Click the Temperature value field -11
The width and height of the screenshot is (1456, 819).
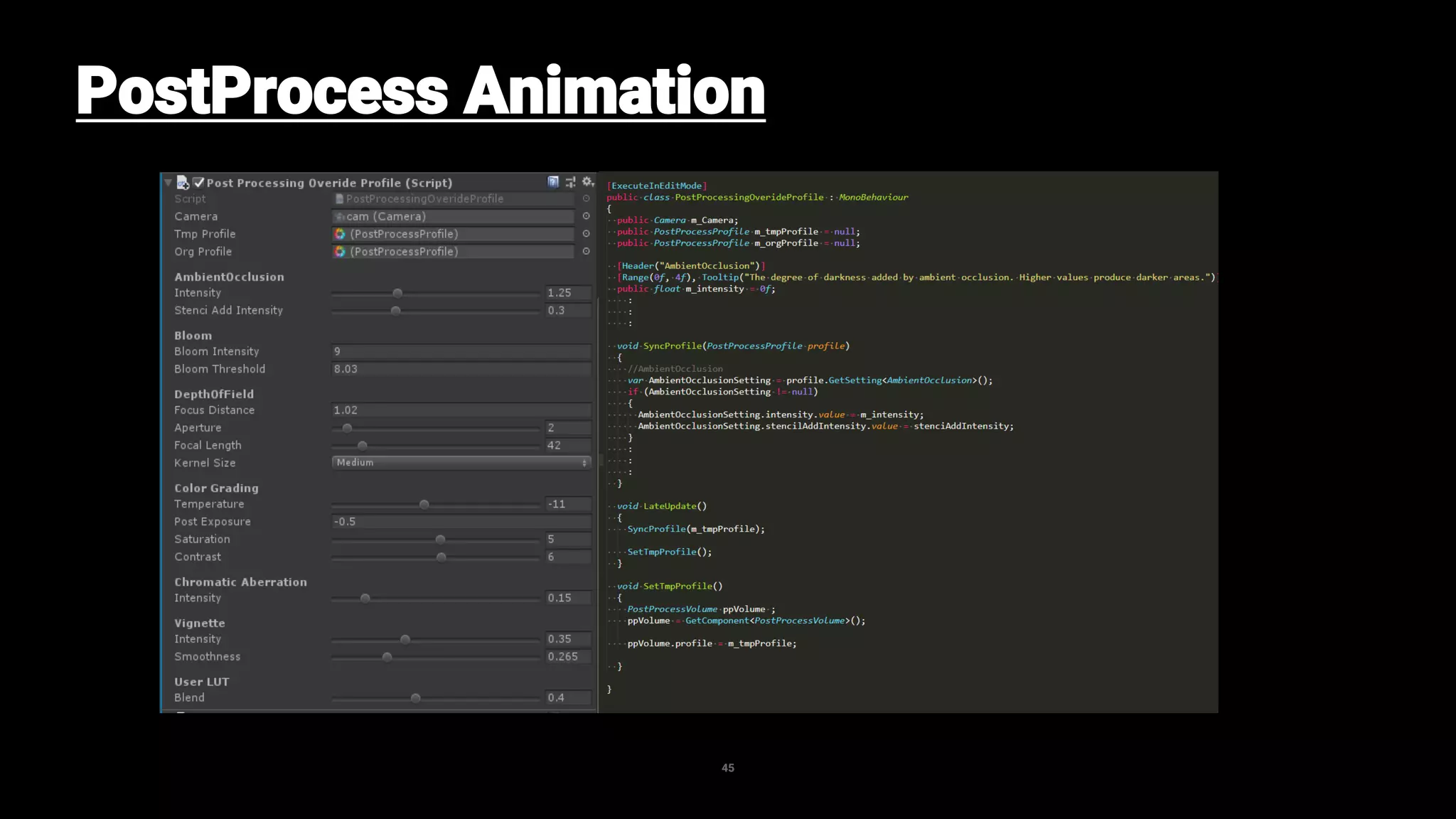[x=568, y=504]
